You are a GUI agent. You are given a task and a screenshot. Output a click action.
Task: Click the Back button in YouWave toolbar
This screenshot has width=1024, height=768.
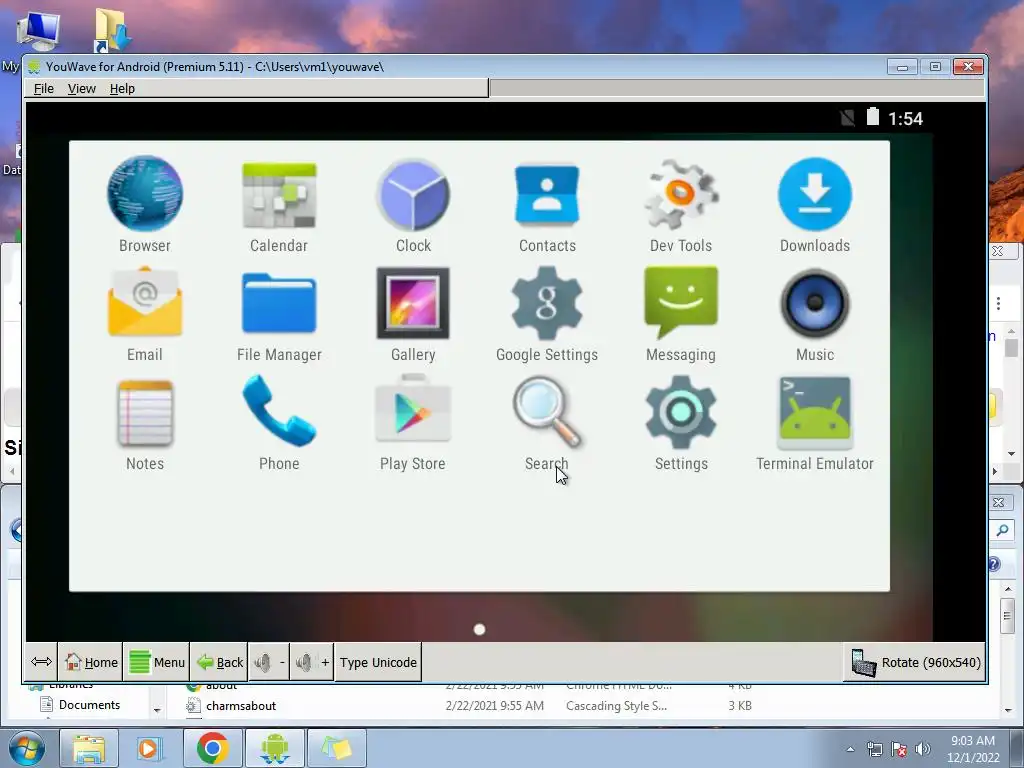219,662
